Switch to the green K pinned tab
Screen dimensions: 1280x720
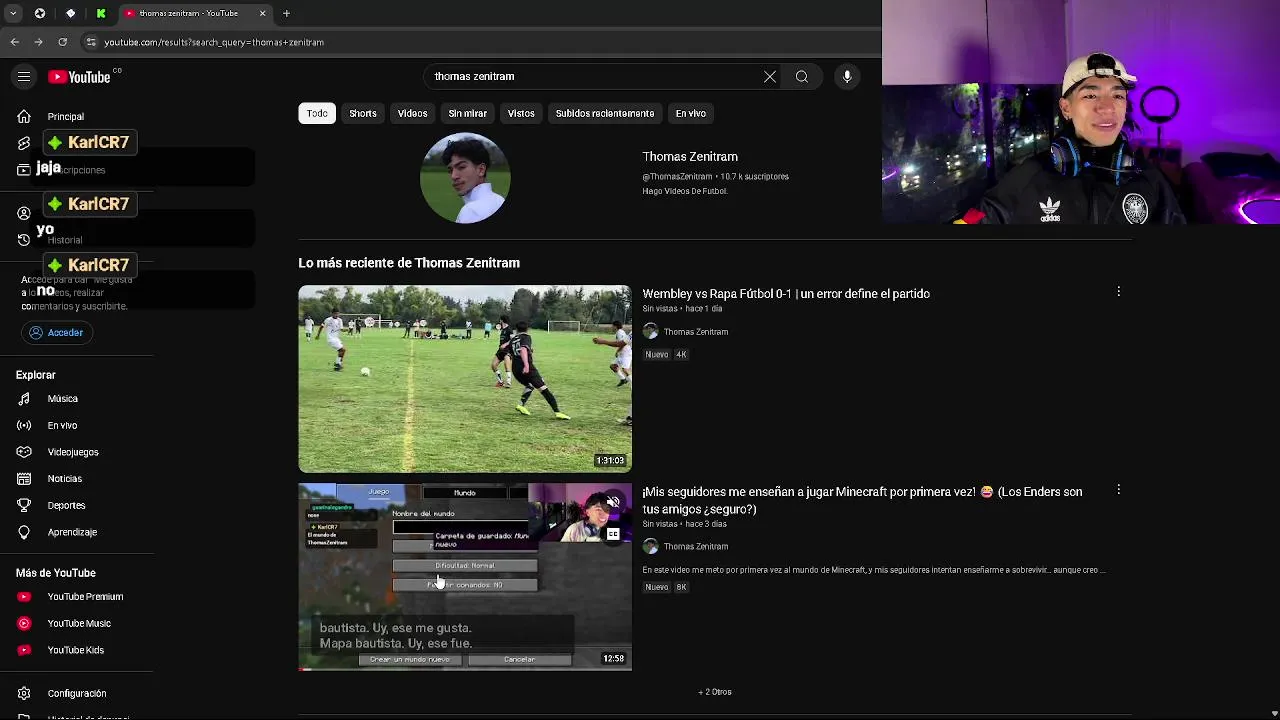[x=100, y=13]
